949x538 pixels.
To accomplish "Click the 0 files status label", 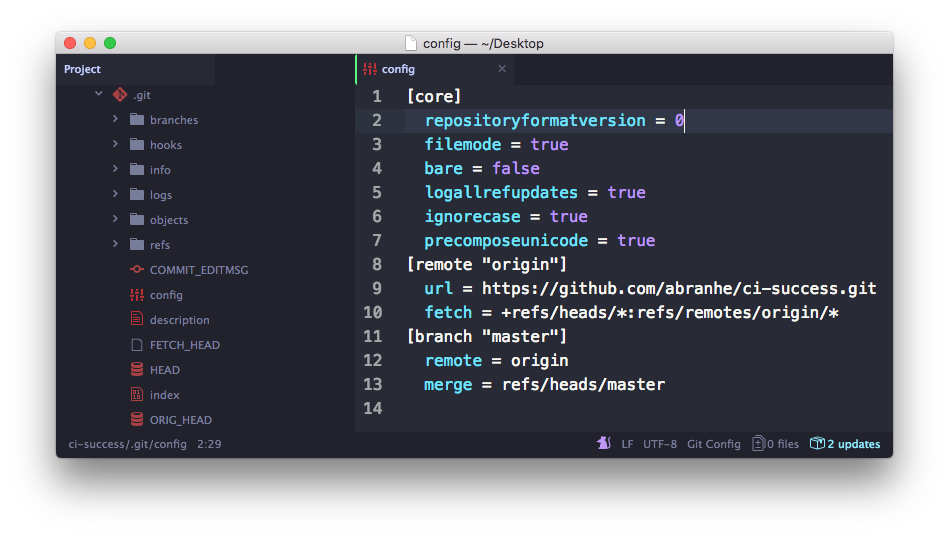I will 783,444.
